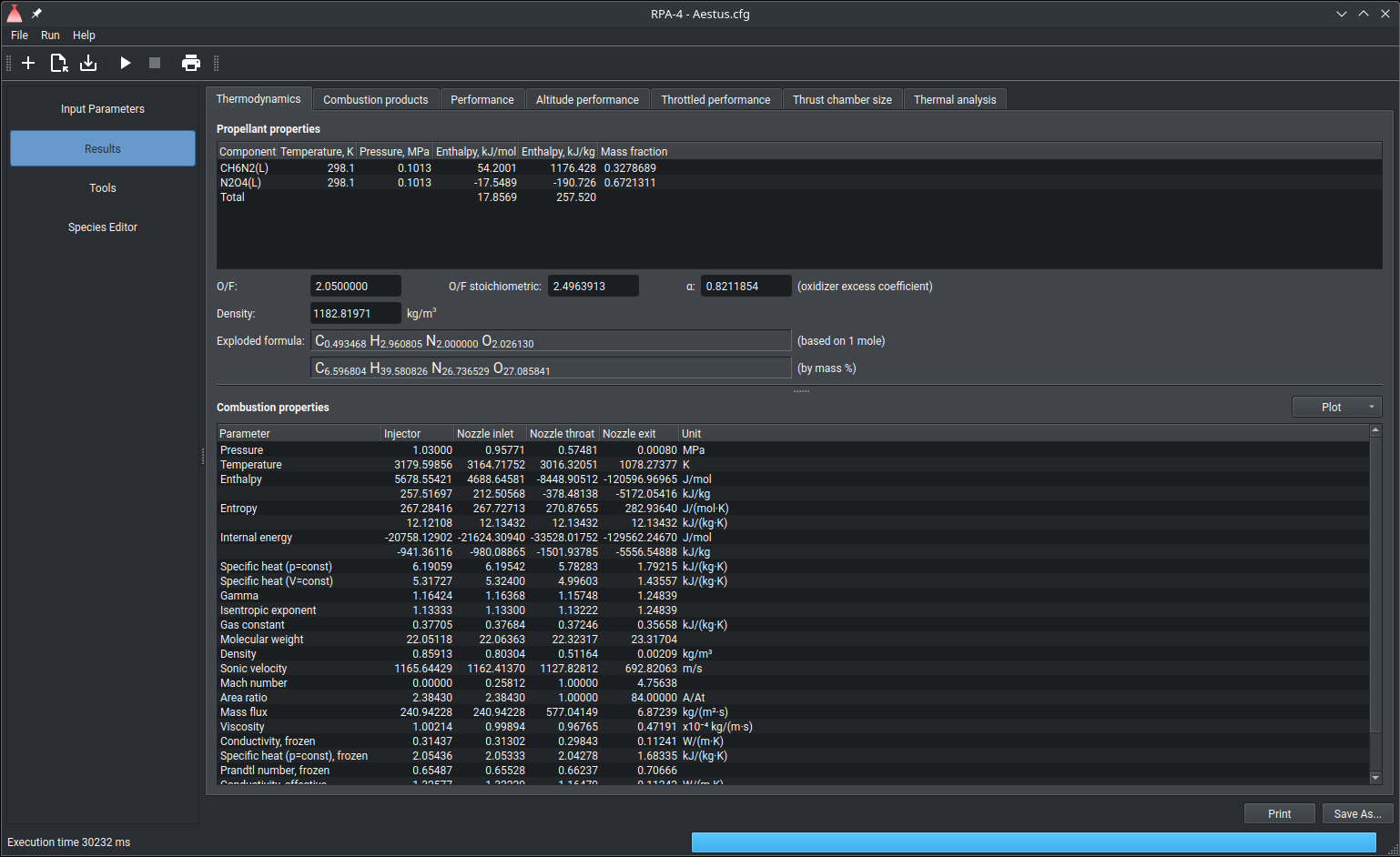Click the Save As... button
Screen dimensions: 1400x857
1356,813
